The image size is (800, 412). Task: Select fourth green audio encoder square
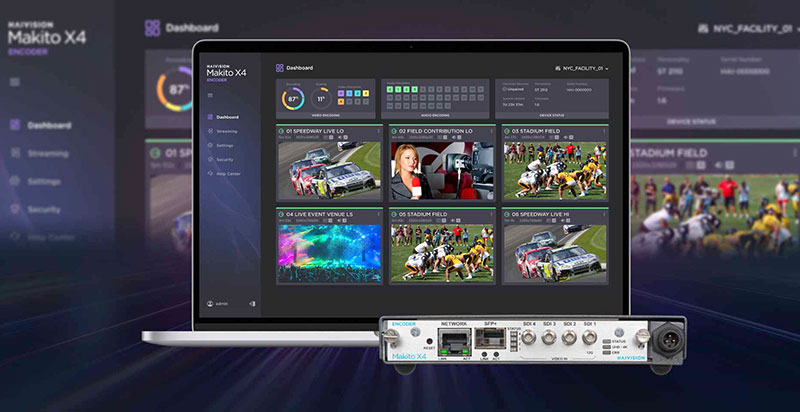coord(414,89)
